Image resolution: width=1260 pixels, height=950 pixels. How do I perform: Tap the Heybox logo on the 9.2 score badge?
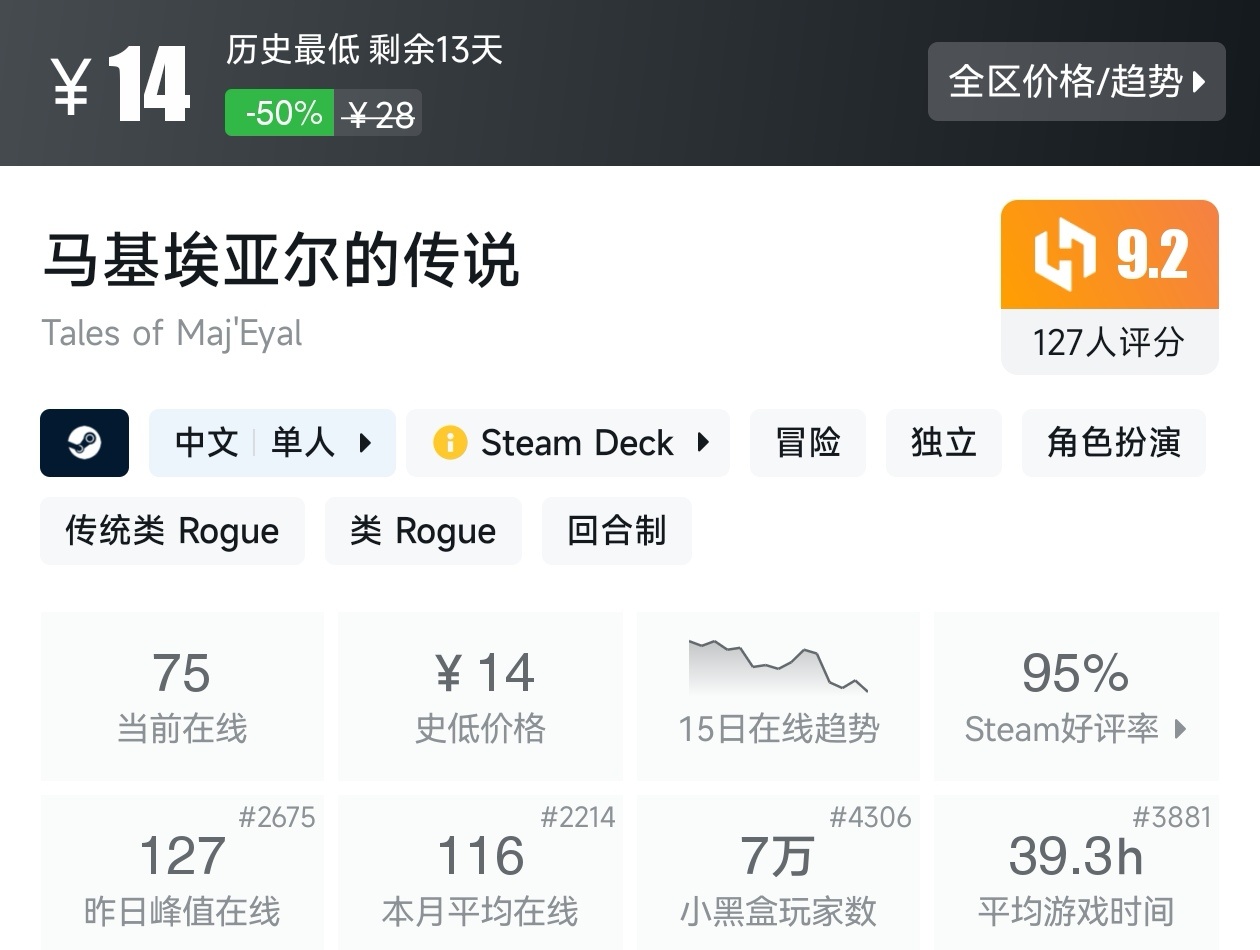[x=1066, y=254]
